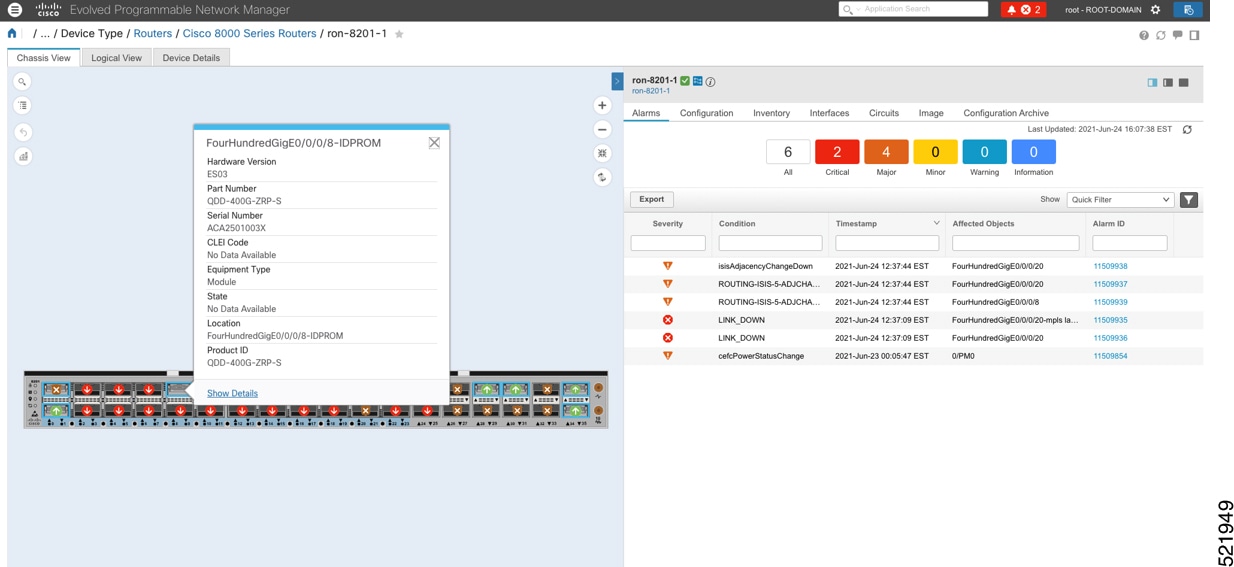Refresh the page with top refresh icon
Screen dimensions: 1234x567
(x=1161, y=35)
